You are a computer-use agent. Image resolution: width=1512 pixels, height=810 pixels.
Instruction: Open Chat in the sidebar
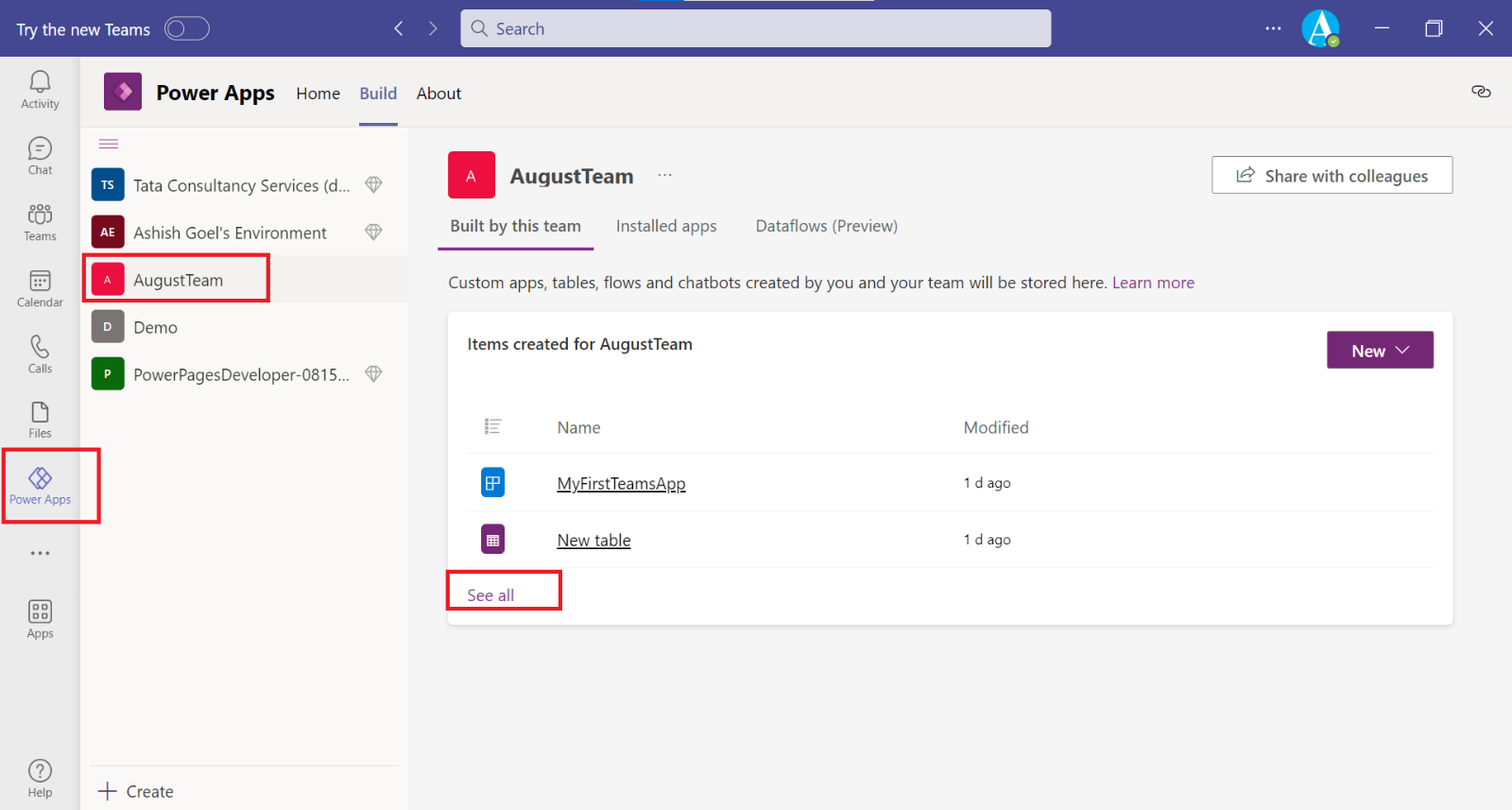pos(40,156)
